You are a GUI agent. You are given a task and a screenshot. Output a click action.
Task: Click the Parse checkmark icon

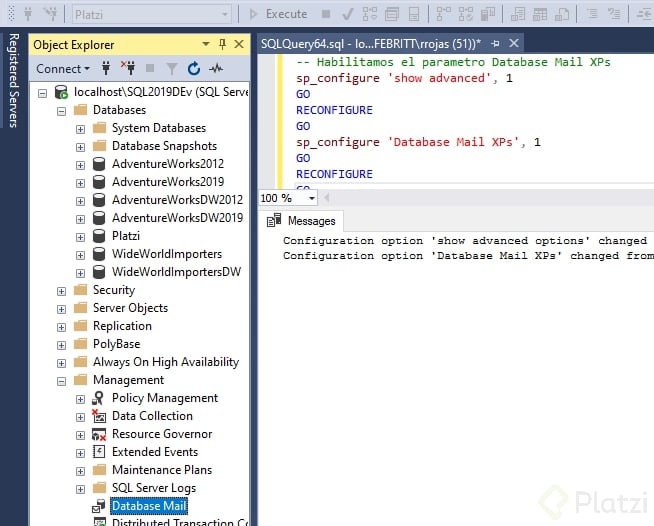point(347,14)
